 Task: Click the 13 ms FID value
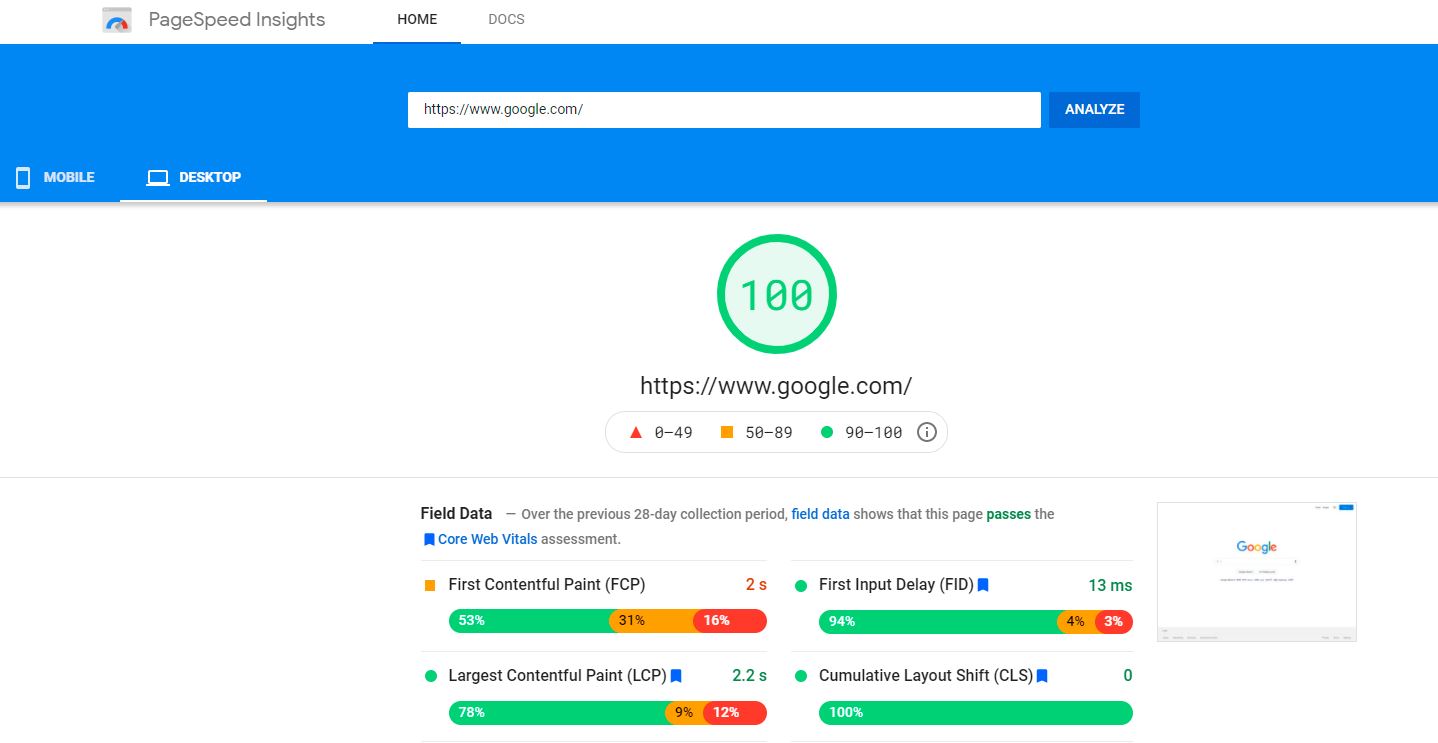coord(1110,585)
